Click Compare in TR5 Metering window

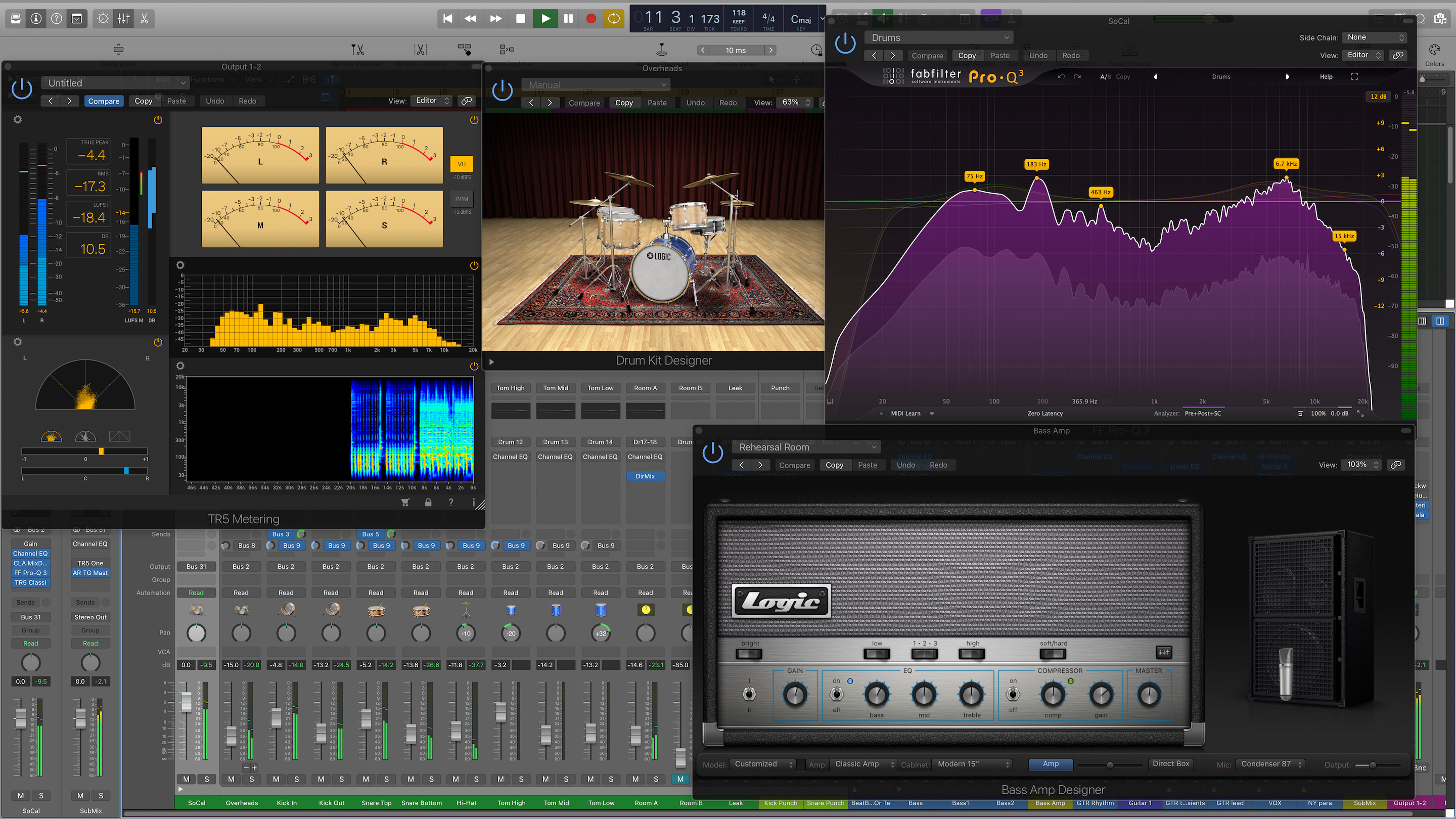point(104,101)
